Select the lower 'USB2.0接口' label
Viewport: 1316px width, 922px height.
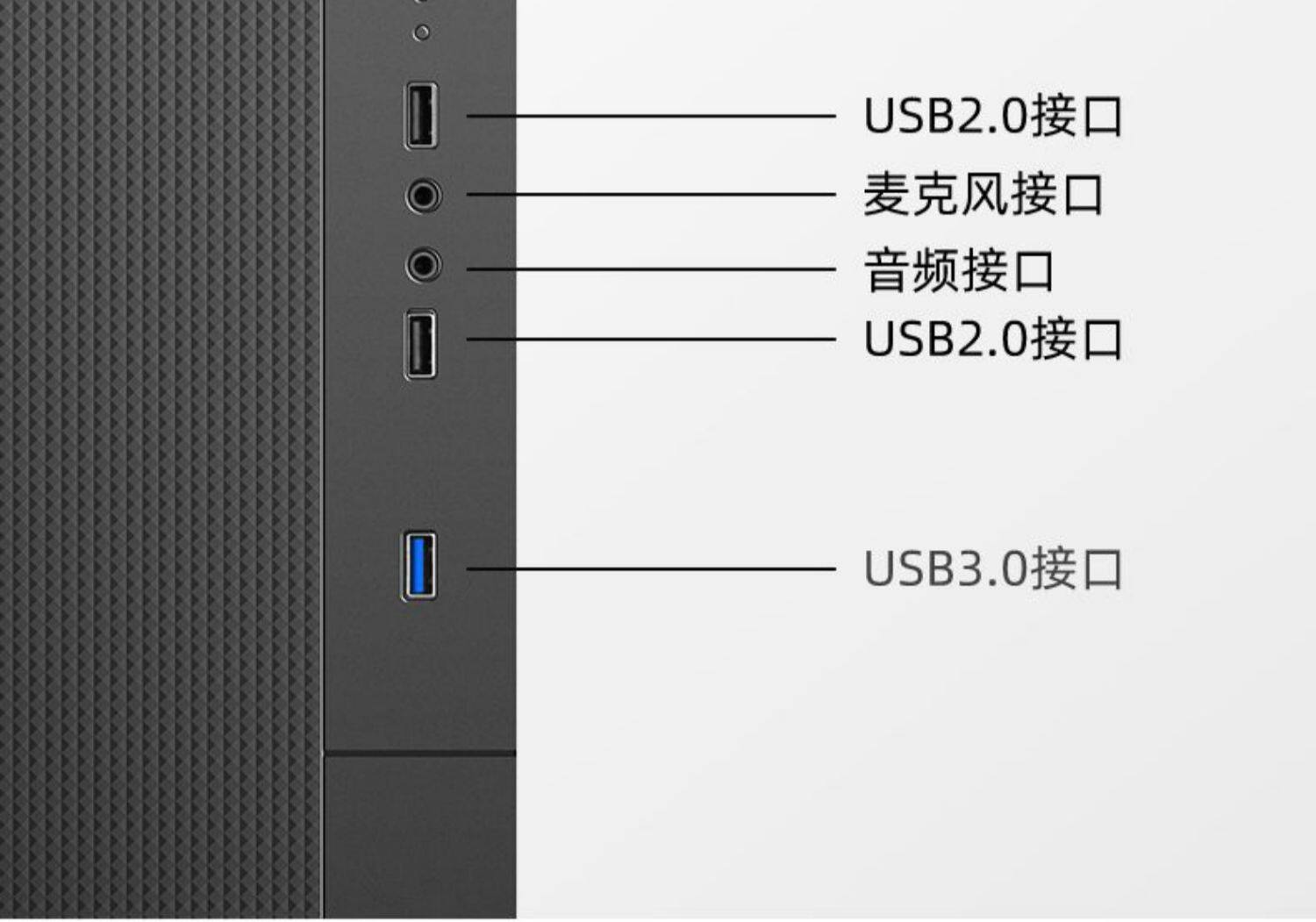coord(993,339)
